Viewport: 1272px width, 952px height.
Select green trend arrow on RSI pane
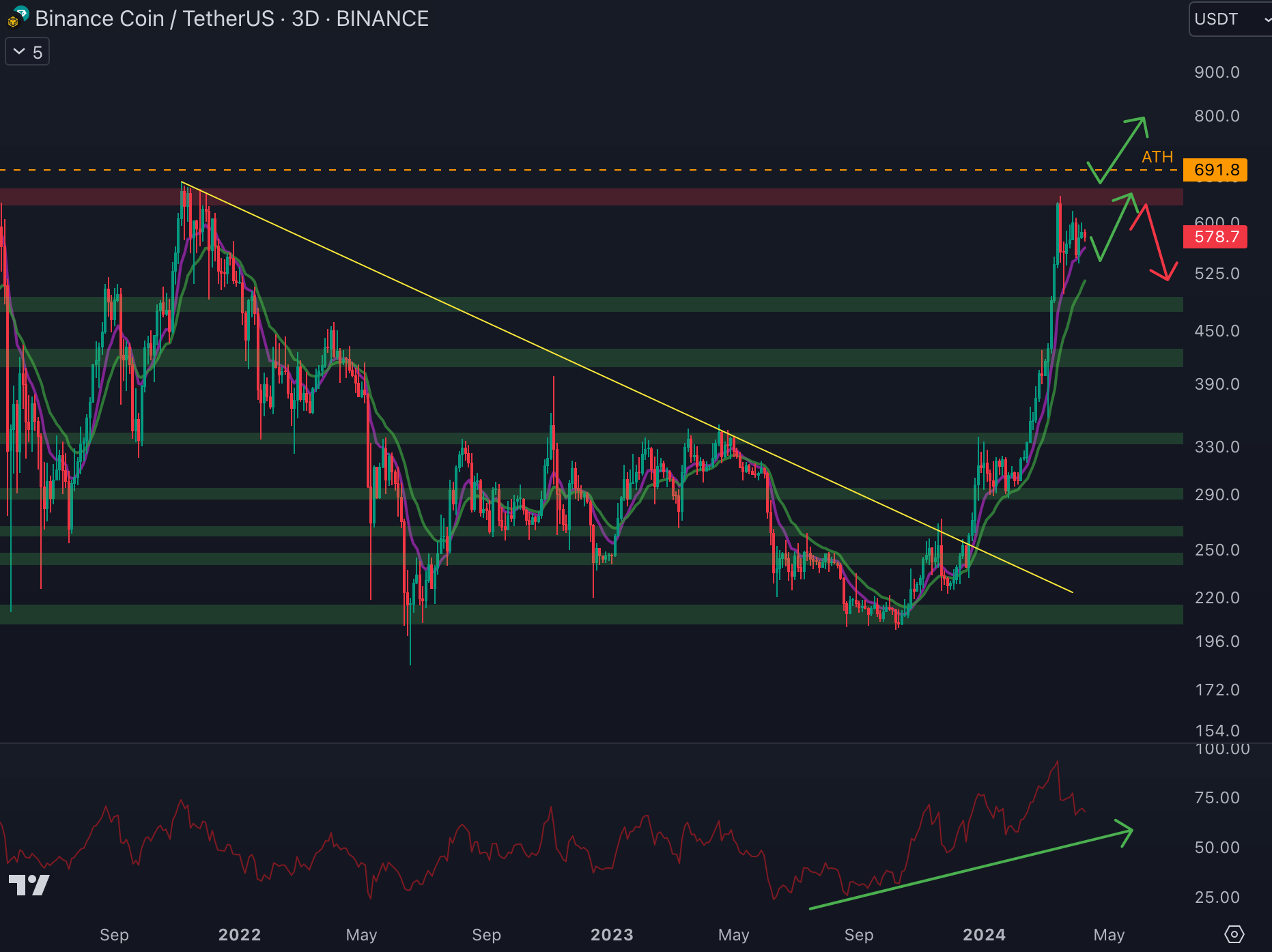[970, 869]
